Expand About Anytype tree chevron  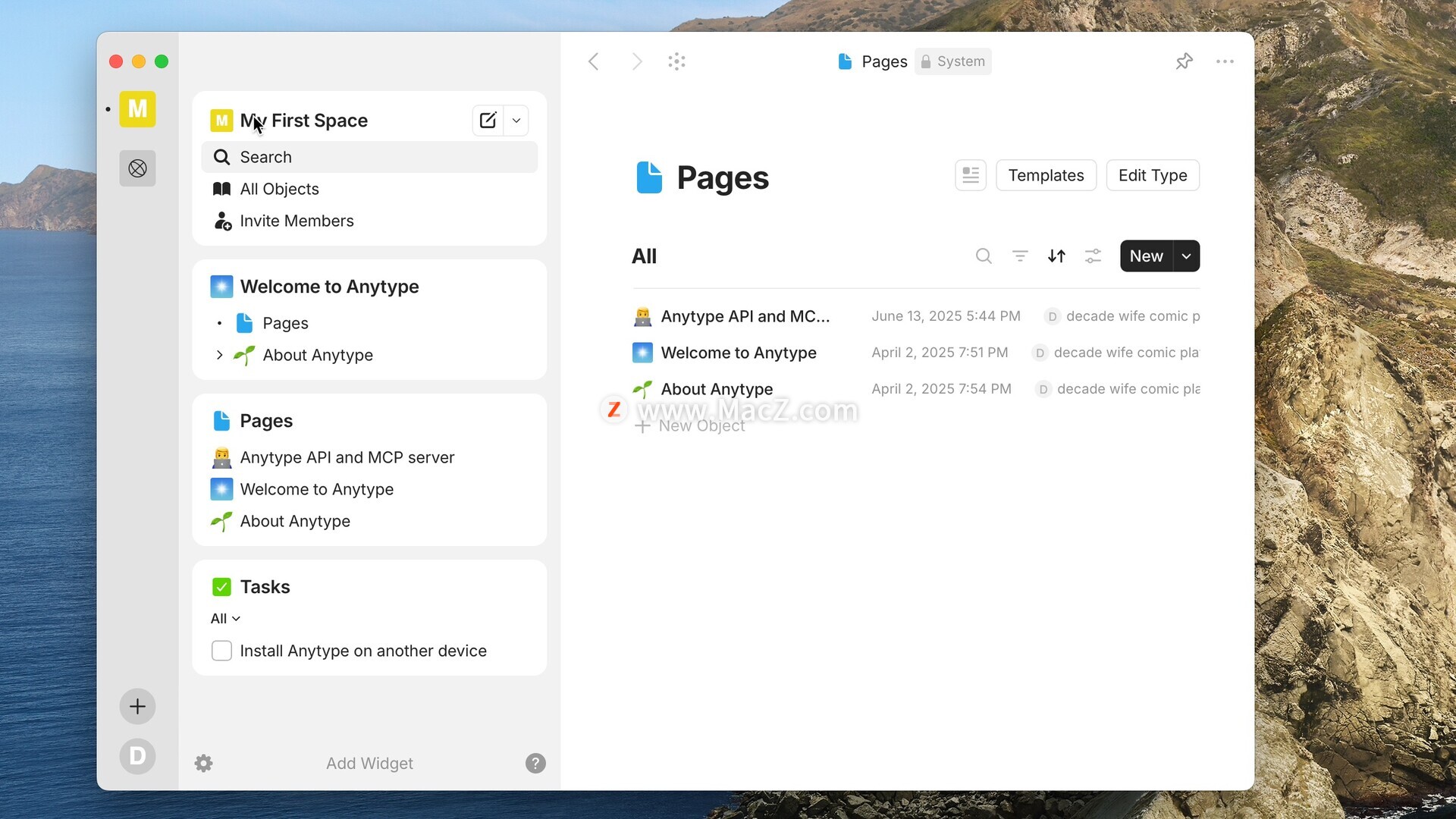(x=219, y=355)
